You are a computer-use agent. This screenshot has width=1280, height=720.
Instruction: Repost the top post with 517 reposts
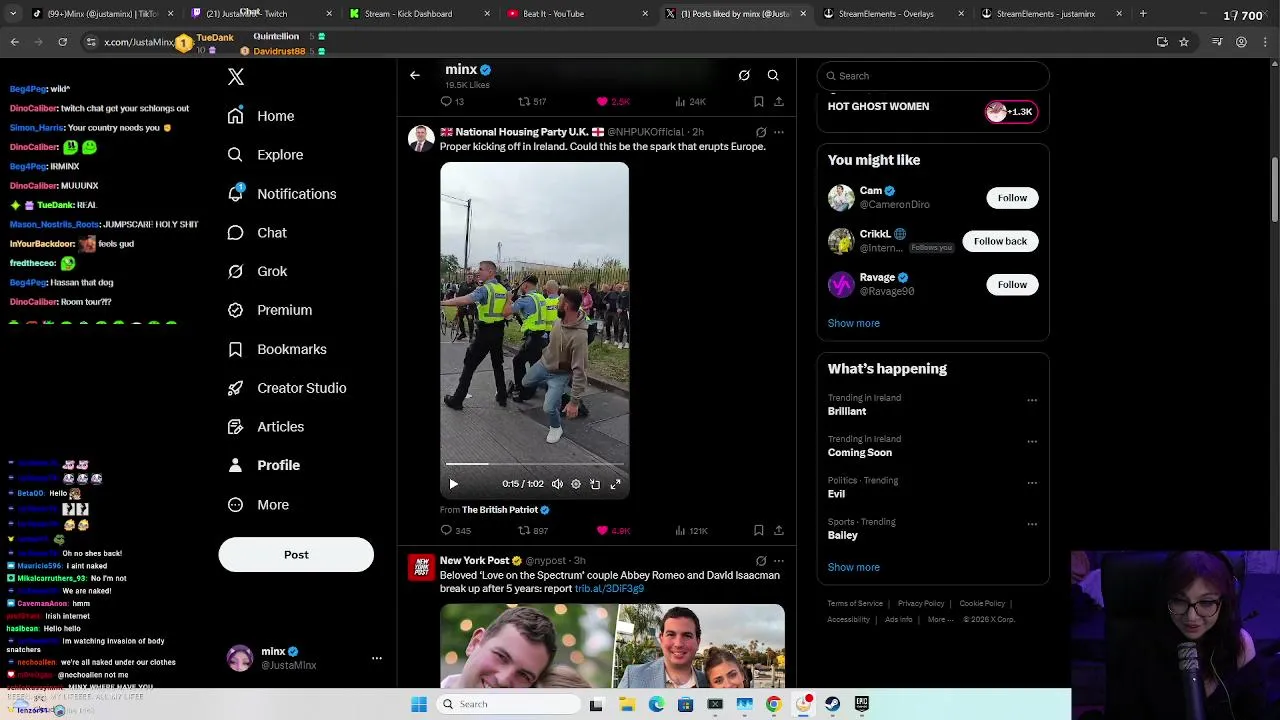(532, 101)
